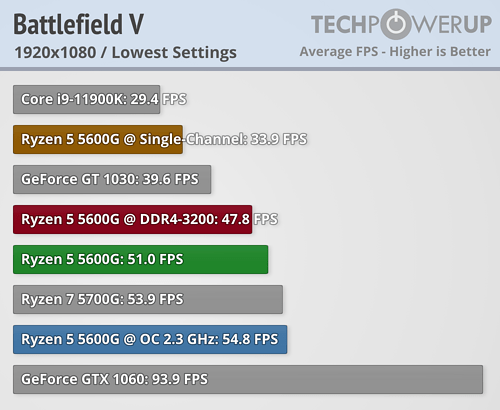Select the GeForce GTX 1060 93.9 FPS bar
Screen dimensions: 500x410
[x=248, y=379]
